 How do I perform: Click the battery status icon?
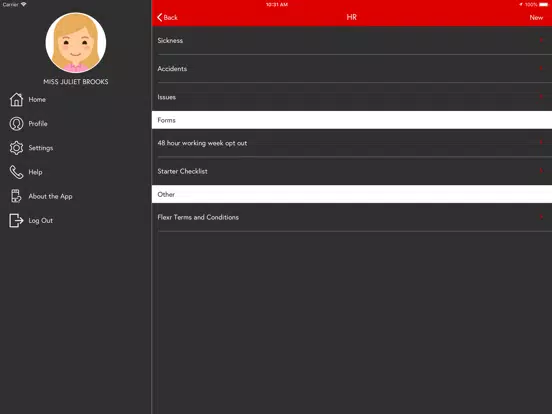click(x=543, y=5)
